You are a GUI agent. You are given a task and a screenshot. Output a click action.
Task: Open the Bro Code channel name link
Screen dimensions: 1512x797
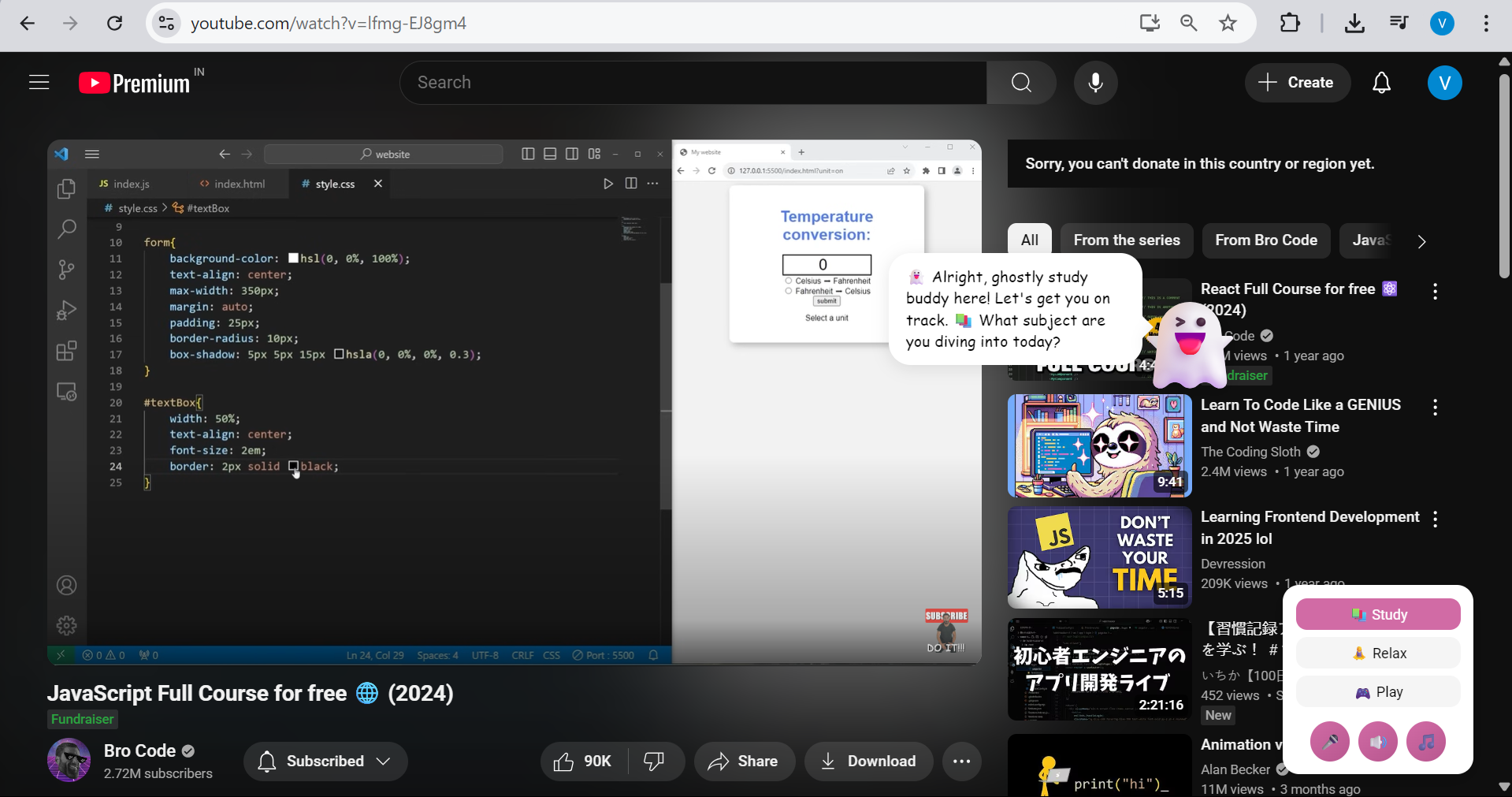(x=139, y=750)
